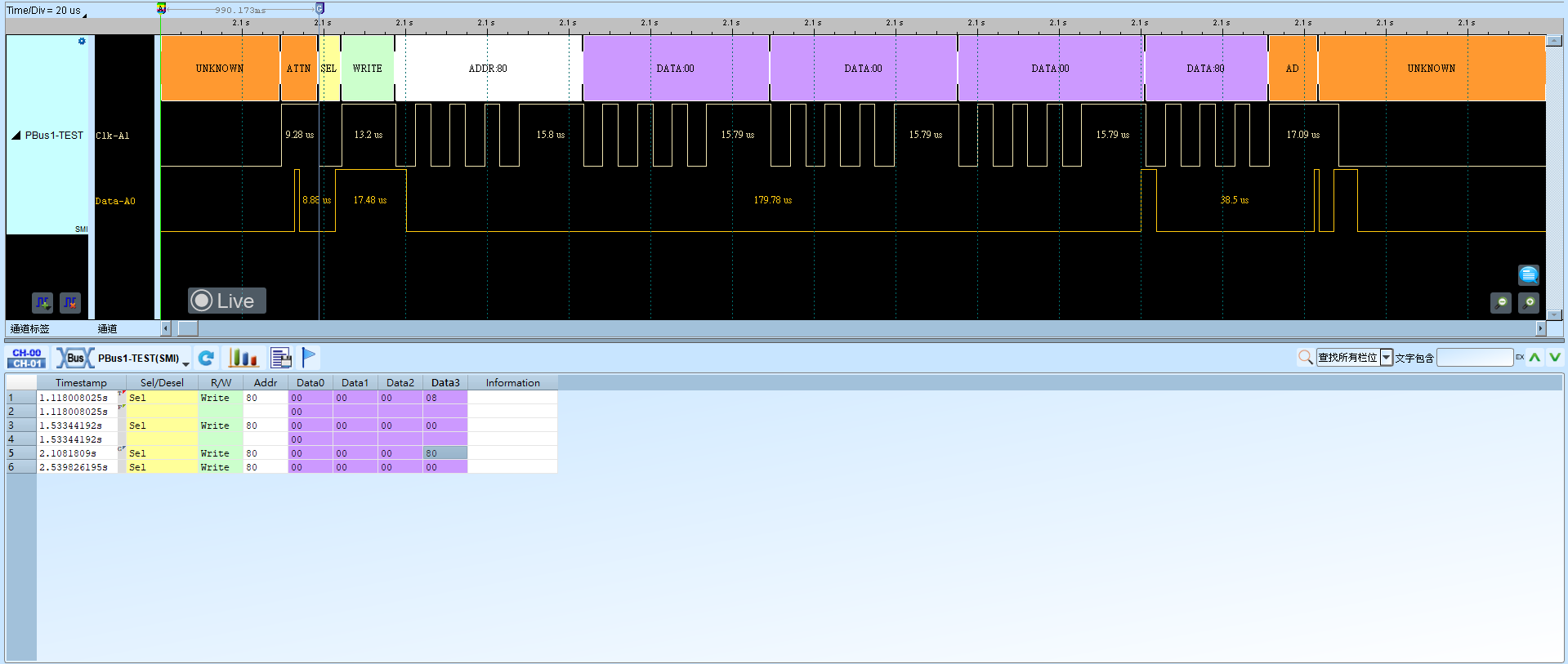Select the ATTN decoded segment

pos(299,69)
